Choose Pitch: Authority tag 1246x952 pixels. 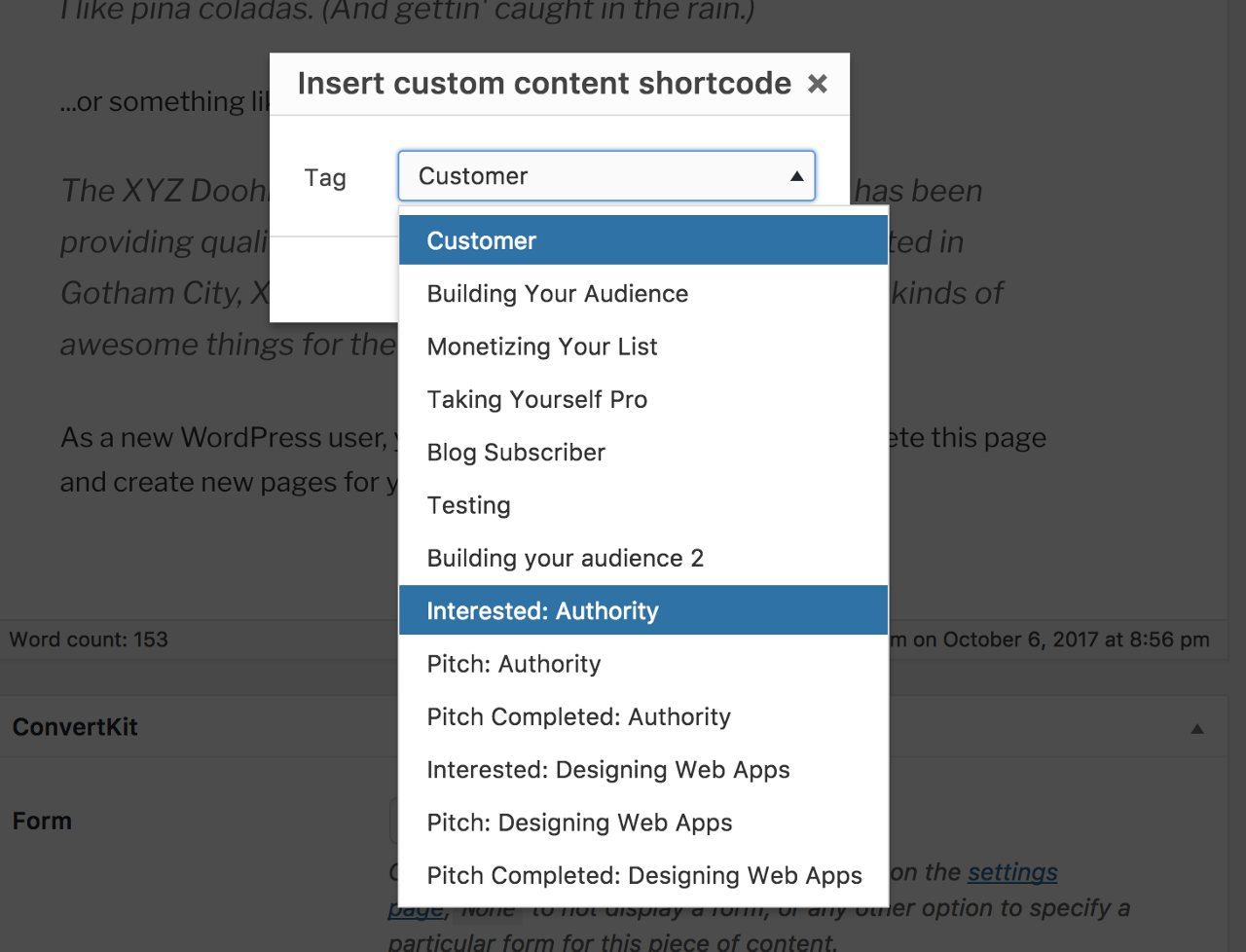click(x=643, y=664)
